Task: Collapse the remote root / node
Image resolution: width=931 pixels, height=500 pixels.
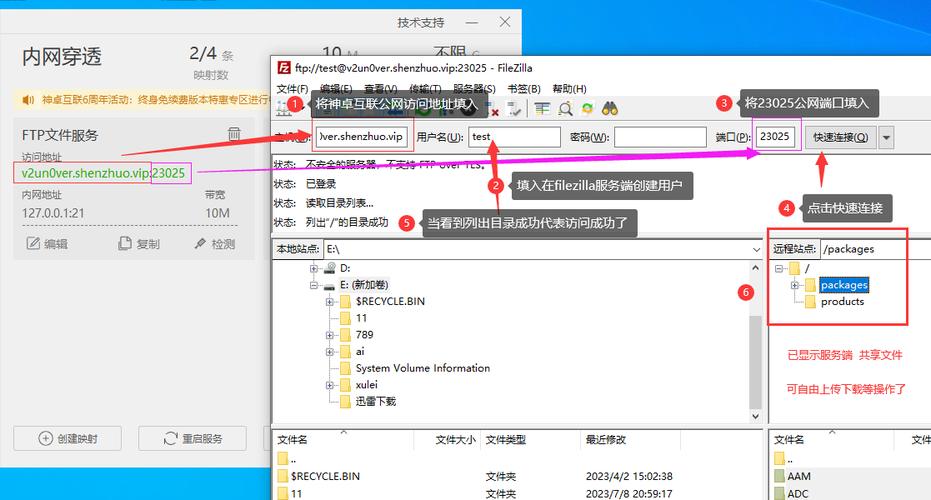Action: (x=779, y=268)
